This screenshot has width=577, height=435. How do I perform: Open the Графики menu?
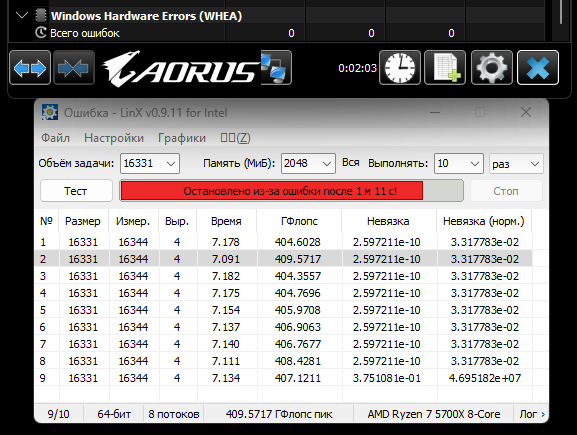point(182,138)
